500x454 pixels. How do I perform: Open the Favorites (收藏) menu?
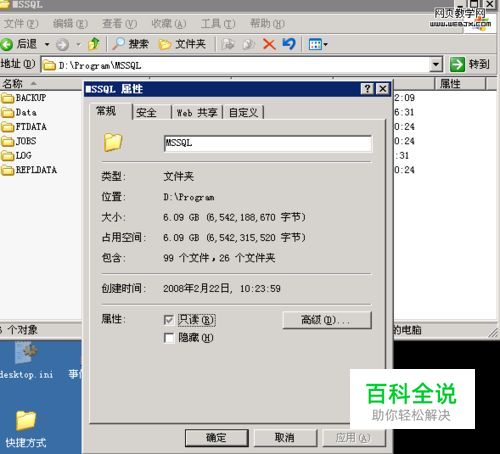(x=168, y=24)
